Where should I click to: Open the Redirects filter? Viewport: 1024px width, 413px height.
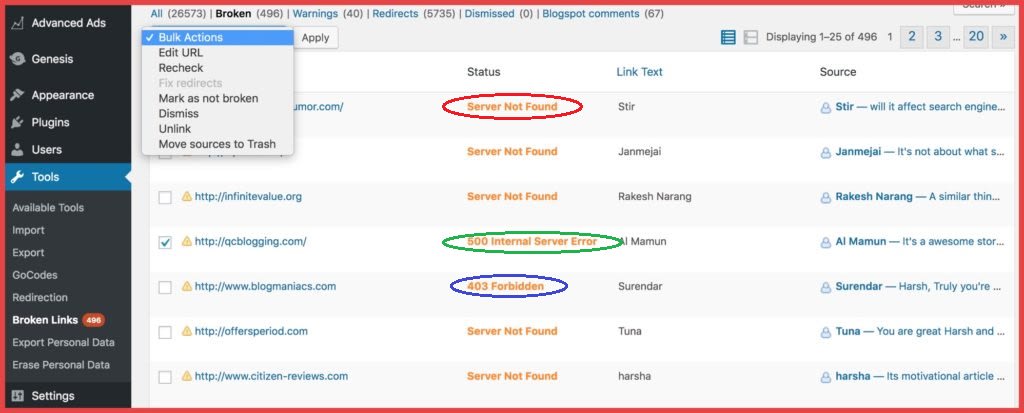395,13
